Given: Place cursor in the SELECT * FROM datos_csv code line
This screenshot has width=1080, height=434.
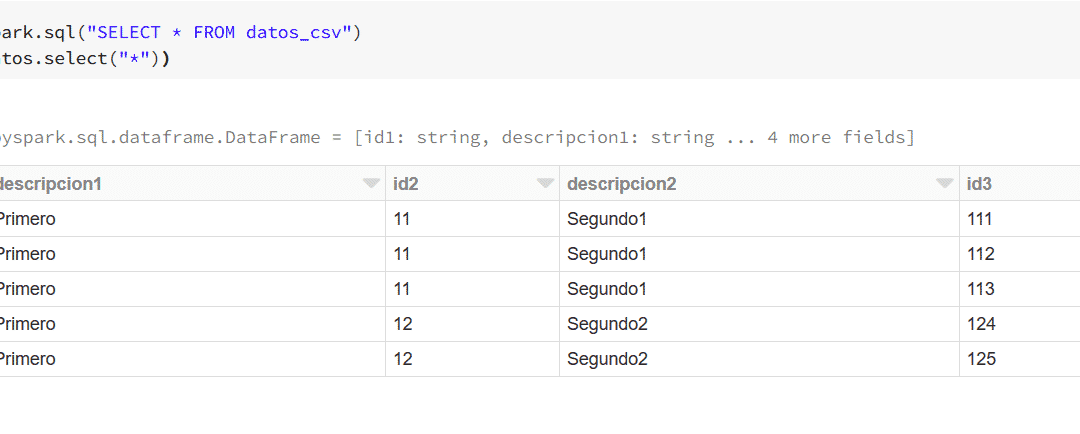Looking at the screenshot, I should pyautogui.click(x=180, y=32).
